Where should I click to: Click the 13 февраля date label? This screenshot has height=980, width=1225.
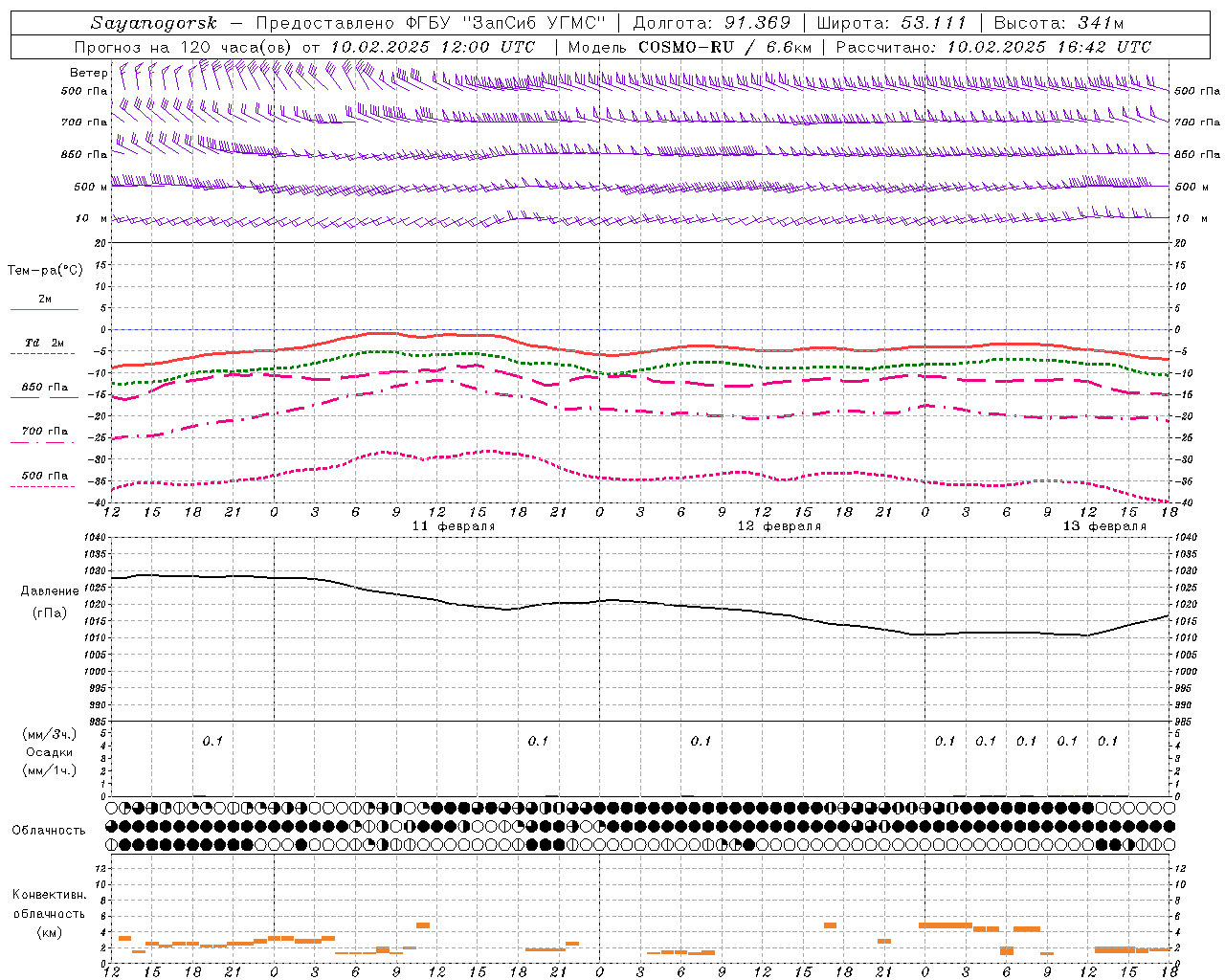pos(1103,526)
